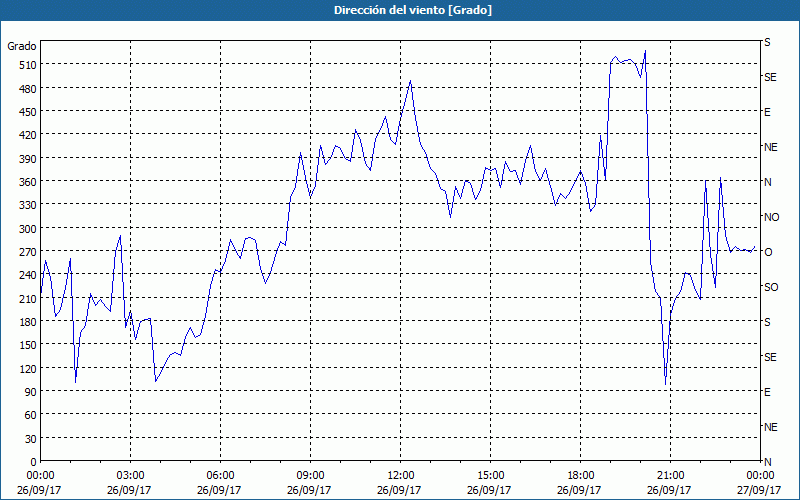
Task: Click the '06:00' time axis label
Action: (x=220, y=476)
